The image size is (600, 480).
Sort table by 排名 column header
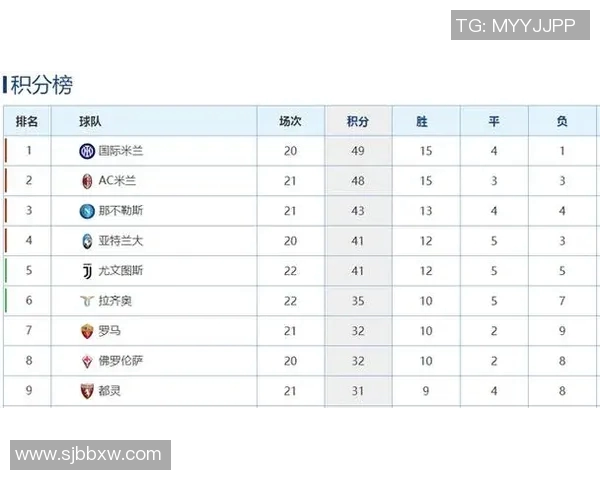click(27, 121)
